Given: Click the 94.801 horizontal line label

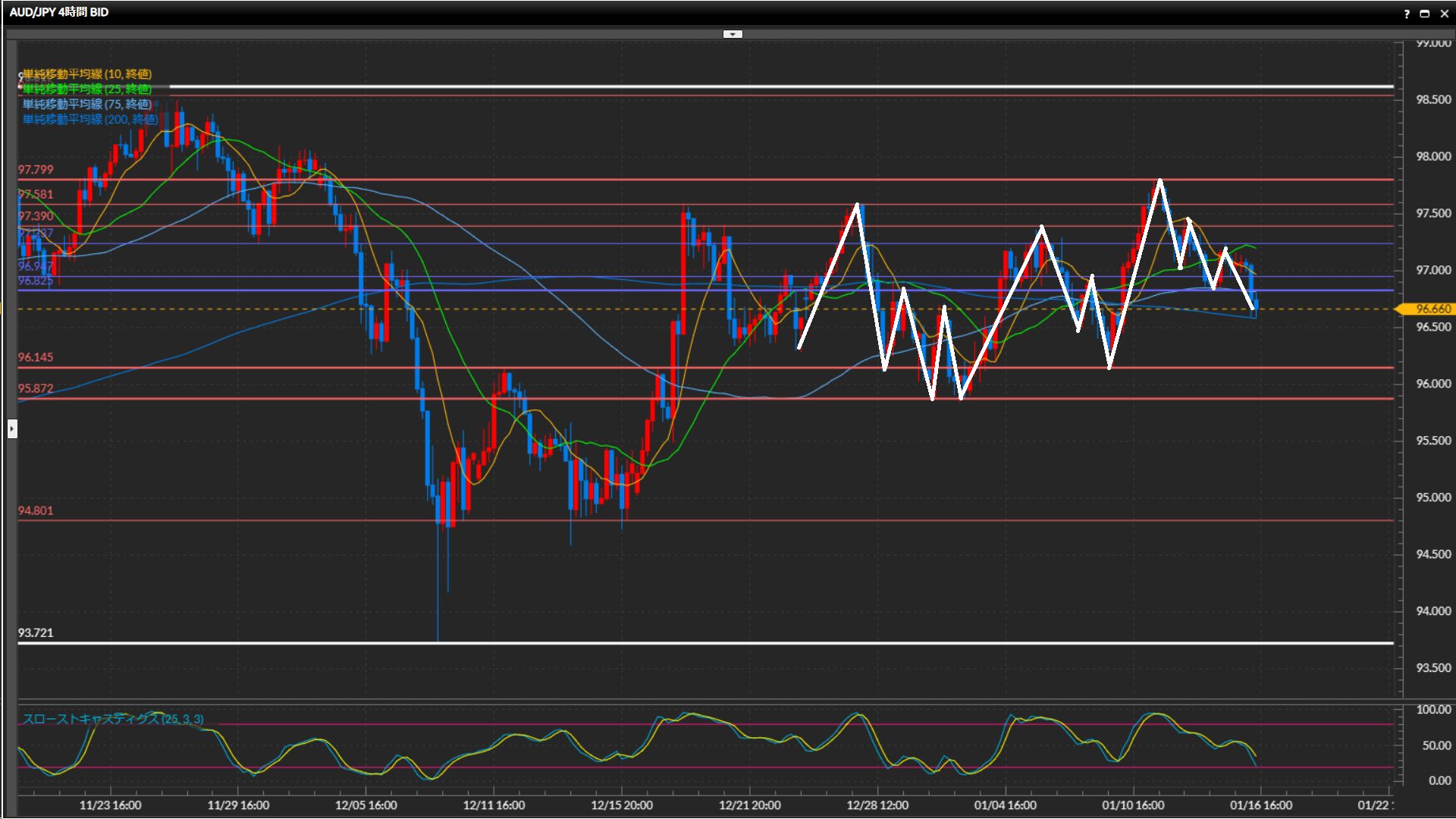Looking at the screenshot, I should pos(36,510).
